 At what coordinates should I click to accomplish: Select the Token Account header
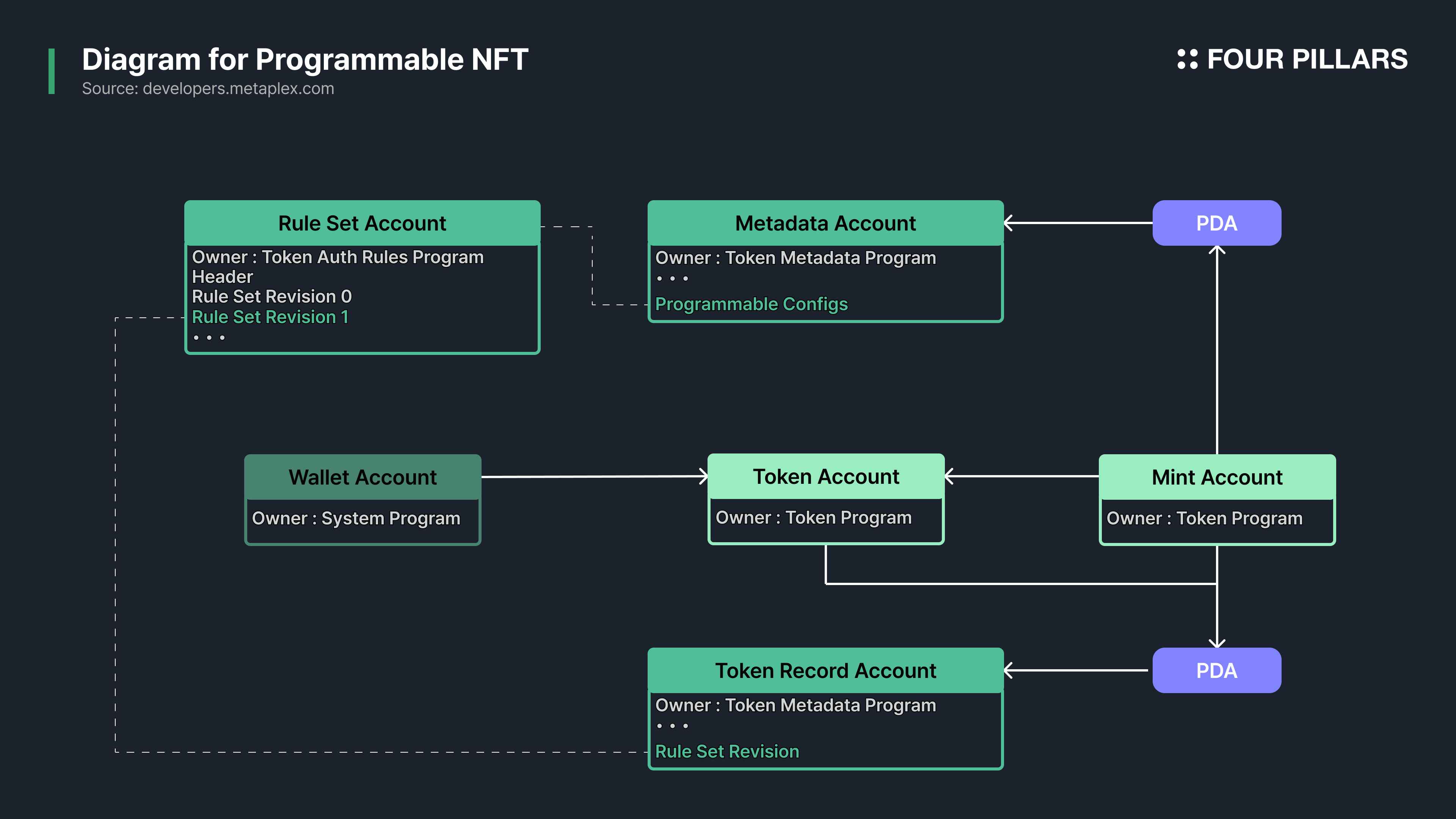(826, 477)
